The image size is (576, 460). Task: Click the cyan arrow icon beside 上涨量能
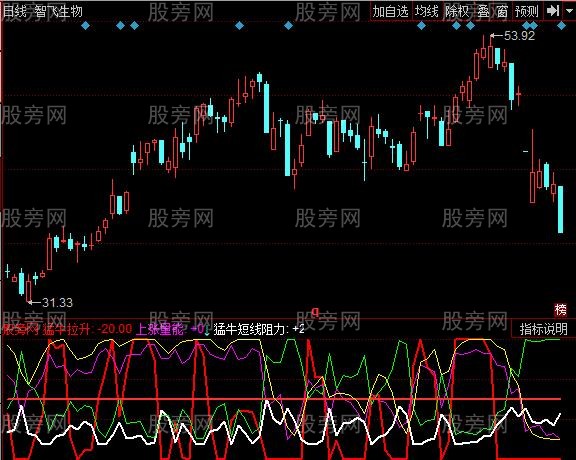pyautogui.click(x=207, y=330)
